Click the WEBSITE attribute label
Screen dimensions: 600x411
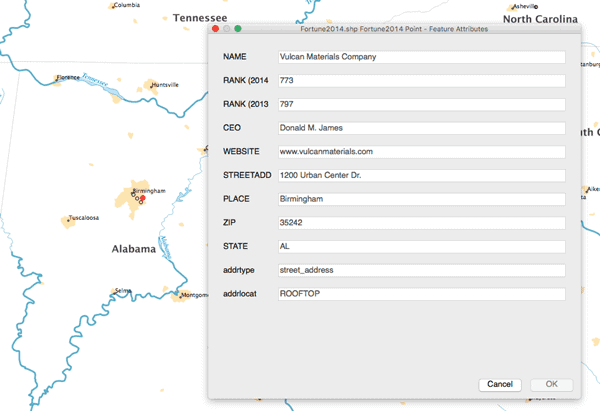pos(241,152)
